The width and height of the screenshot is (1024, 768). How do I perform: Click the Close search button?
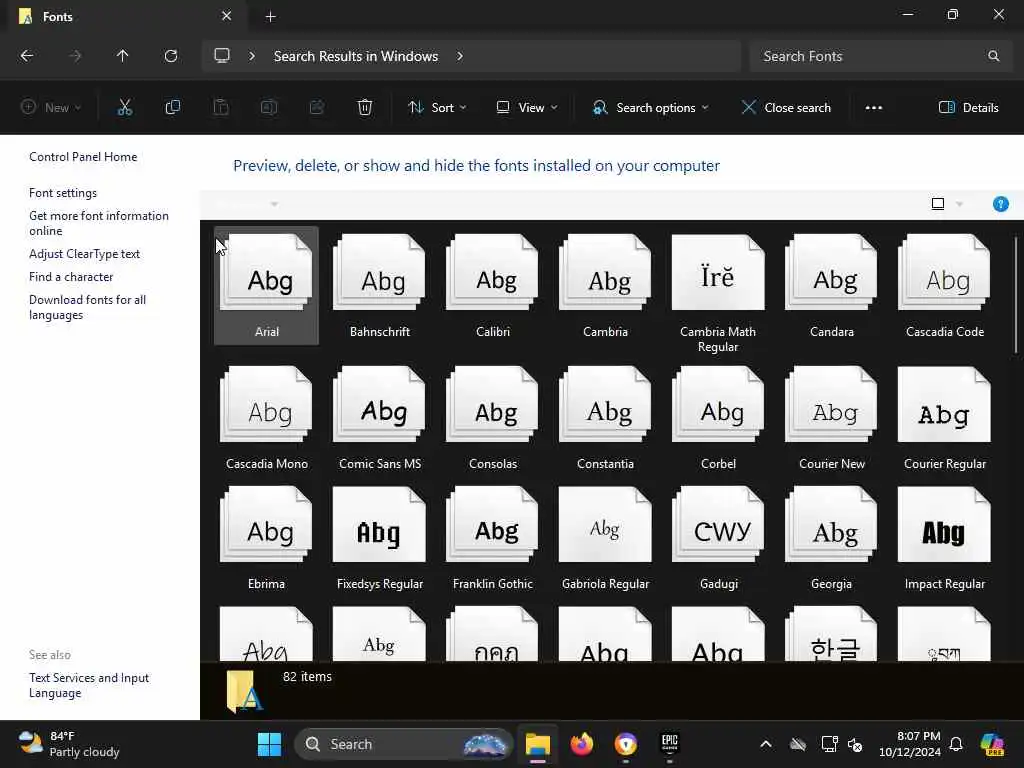786,108
